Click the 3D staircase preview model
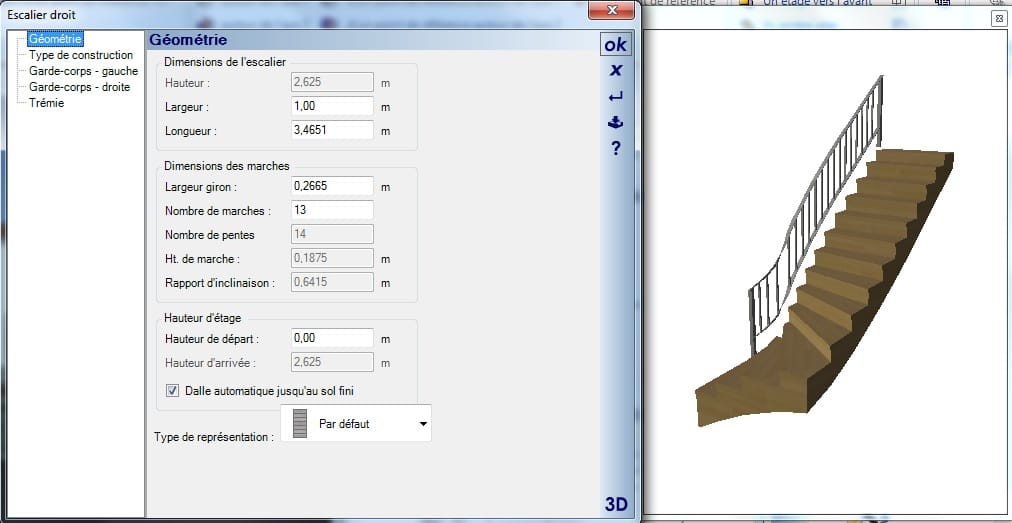 click(x=825, y=252)
